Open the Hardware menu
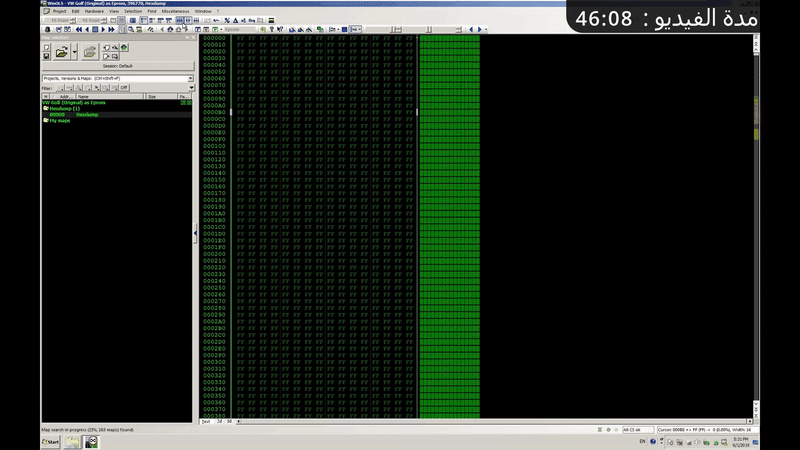This screenshot has height=450, width=800. pyautogui.click(x=94, y=11)
